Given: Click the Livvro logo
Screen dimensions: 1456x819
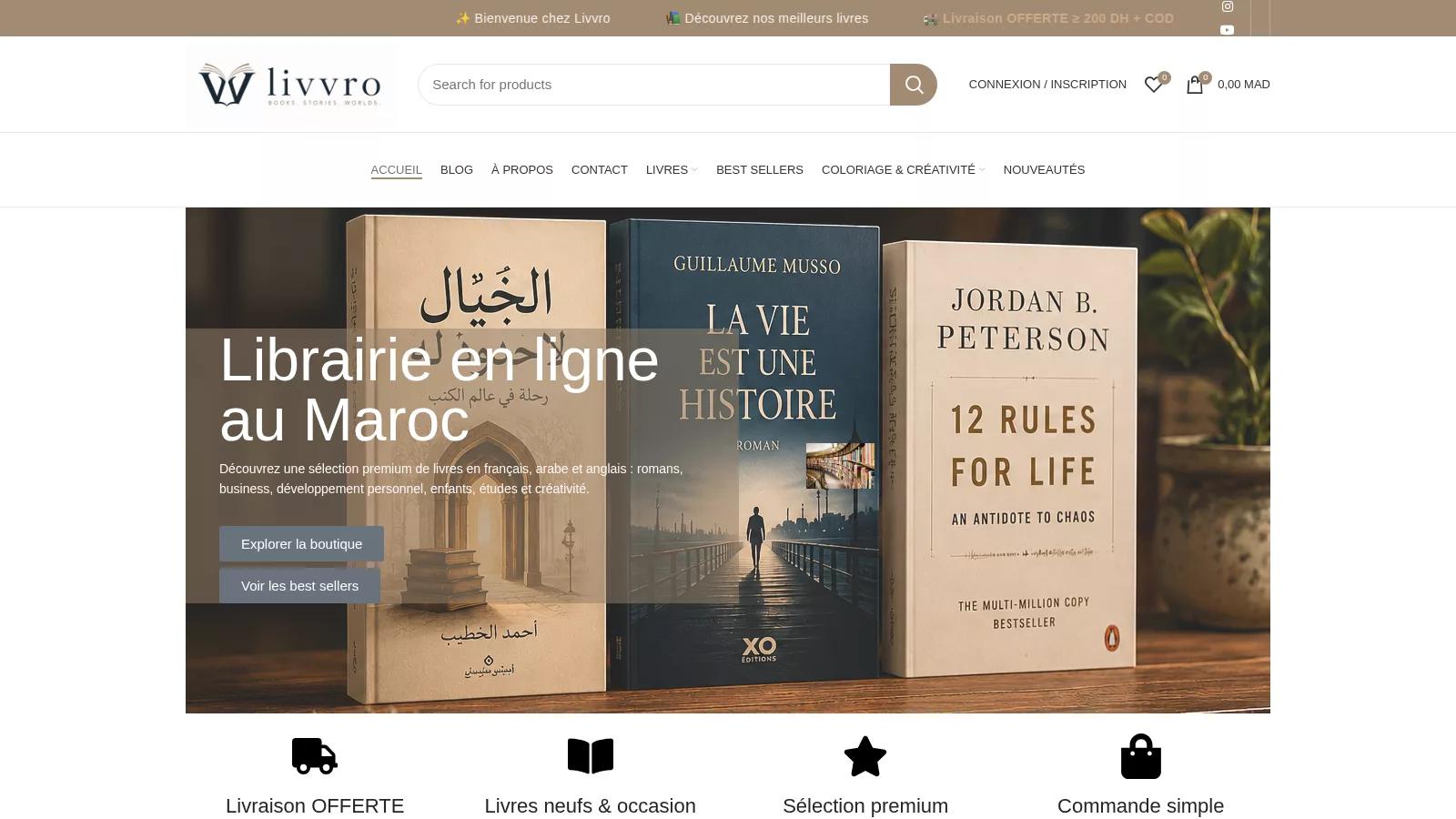Looking at the screenshot, I should coord(290,85).
